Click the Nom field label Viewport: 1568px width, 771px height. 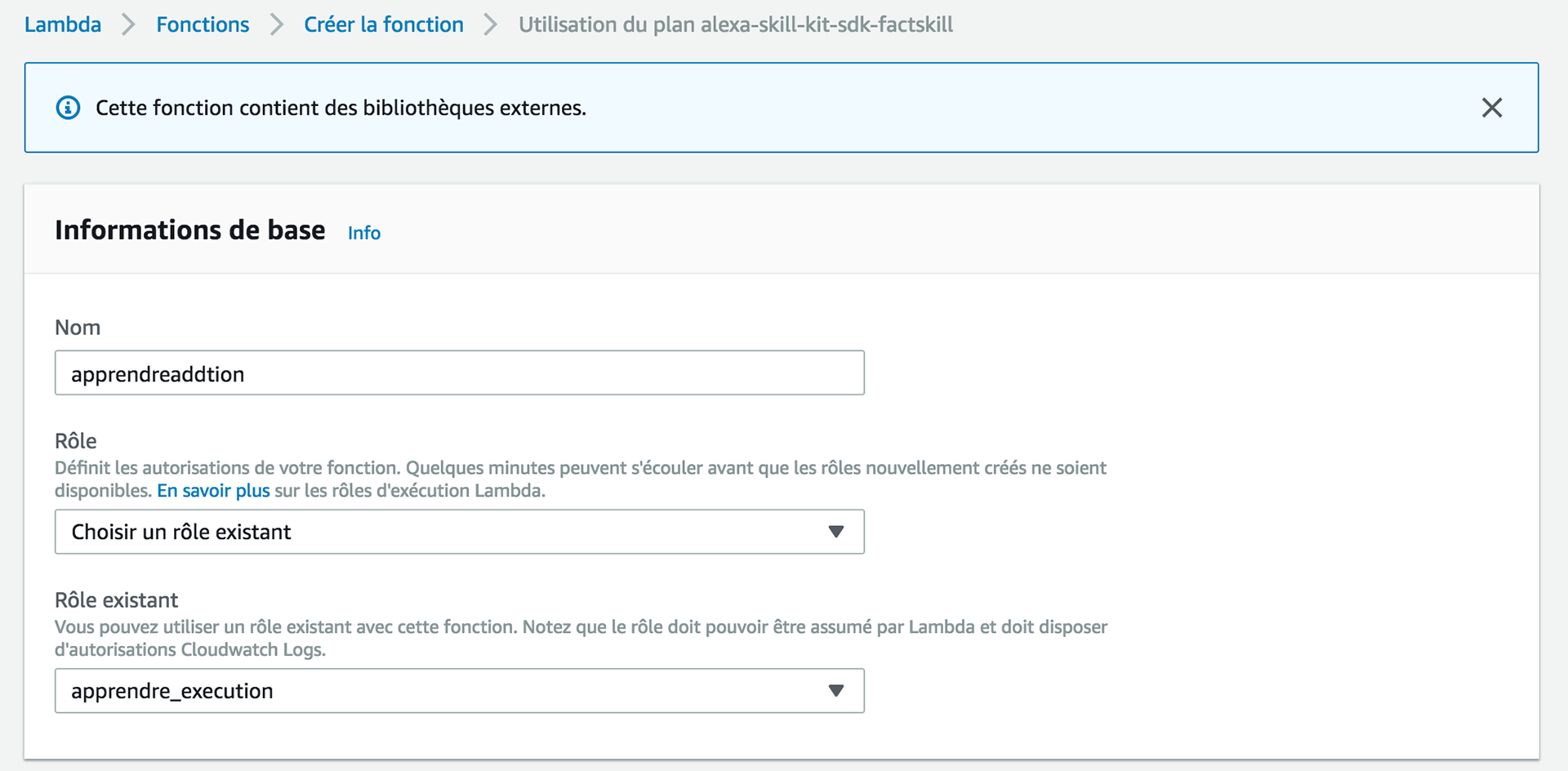78,328
